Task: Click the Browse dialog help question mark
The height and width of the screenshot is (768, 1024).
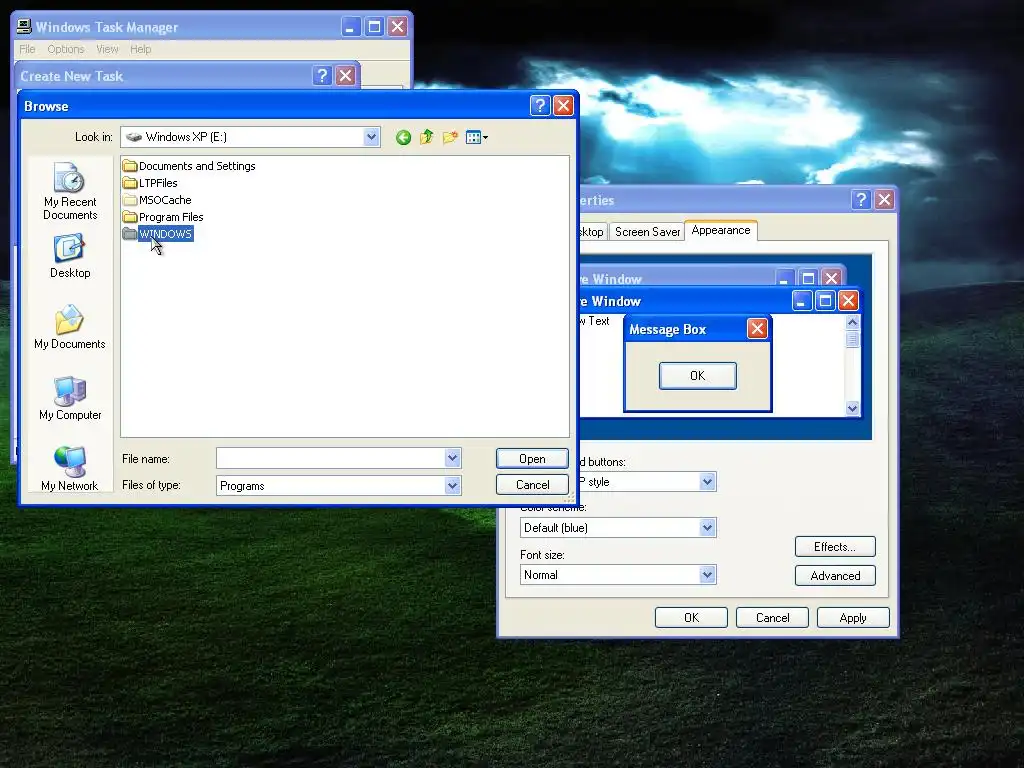Action: pyautogui.click(x=540, y=106)
